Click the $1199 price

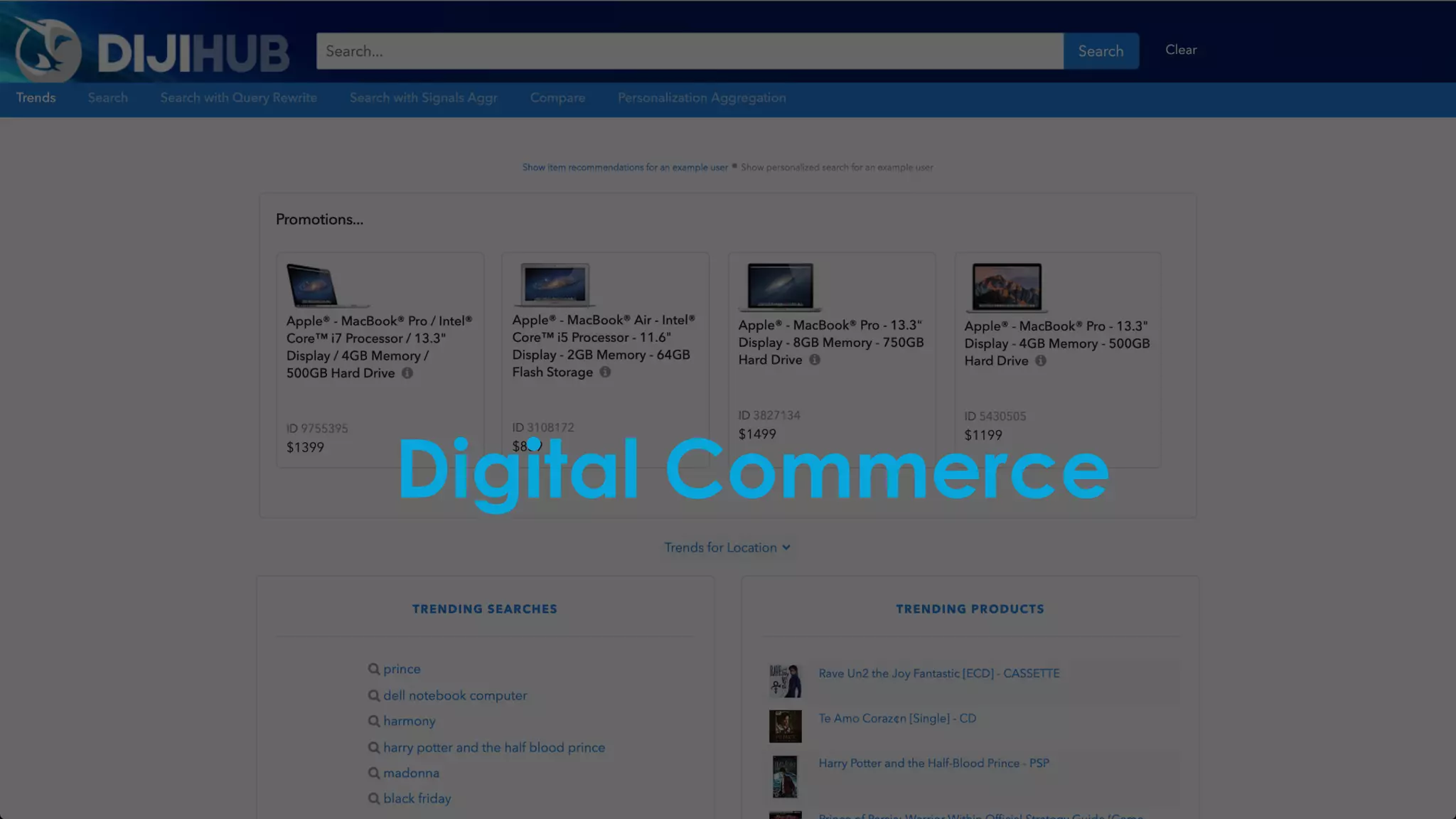[x=983, y=435]
